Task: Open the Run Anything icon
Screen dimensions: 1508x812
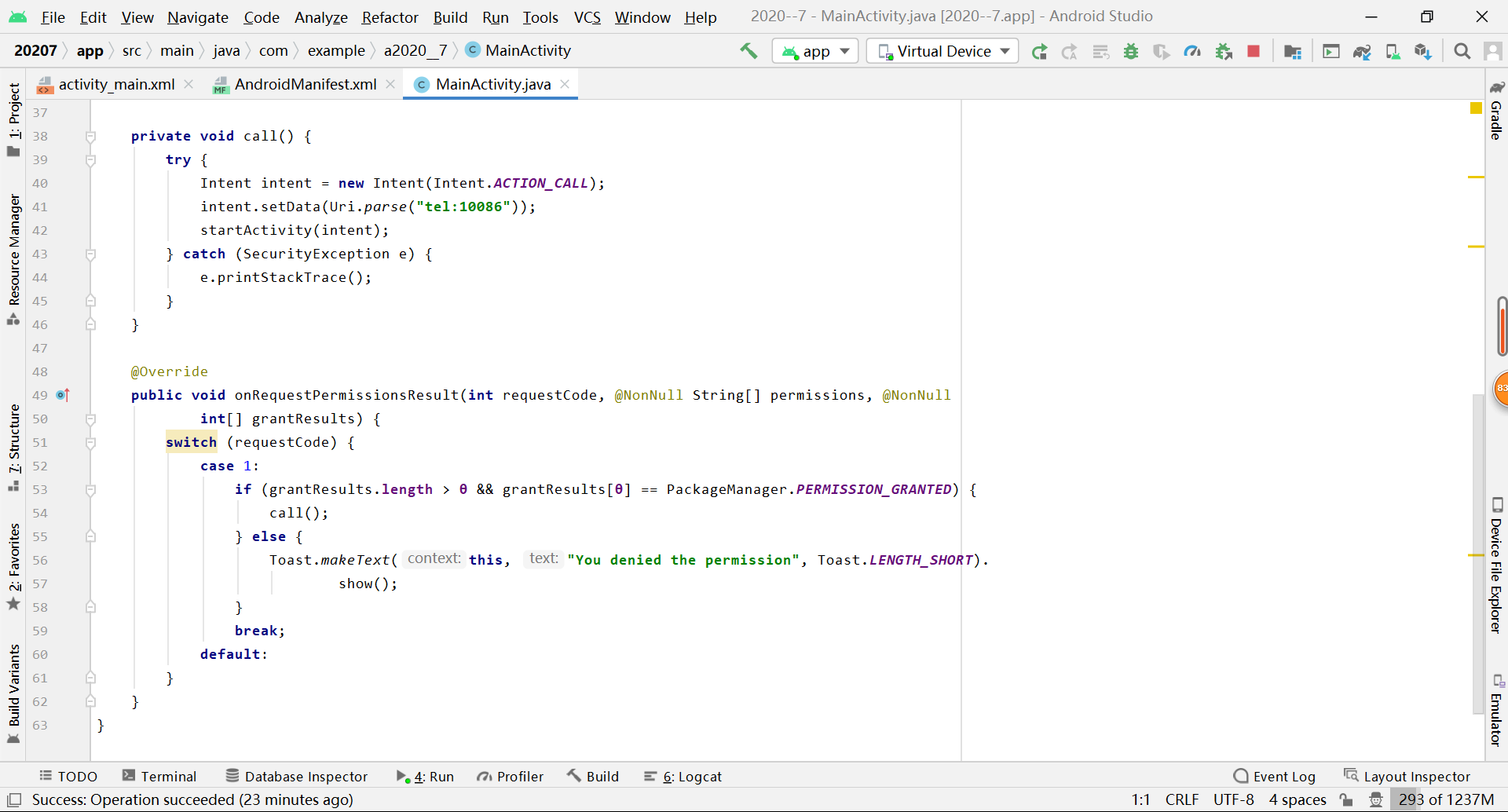Action: (x=1331, y=52)
